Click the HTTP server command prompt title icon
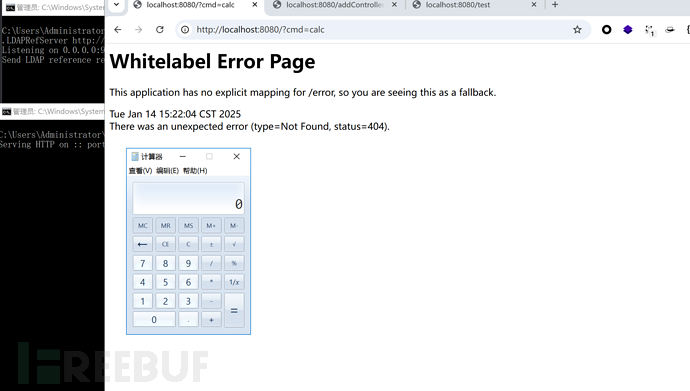The width and height of the screenshot is (690, 391). (x=6, y=112)
